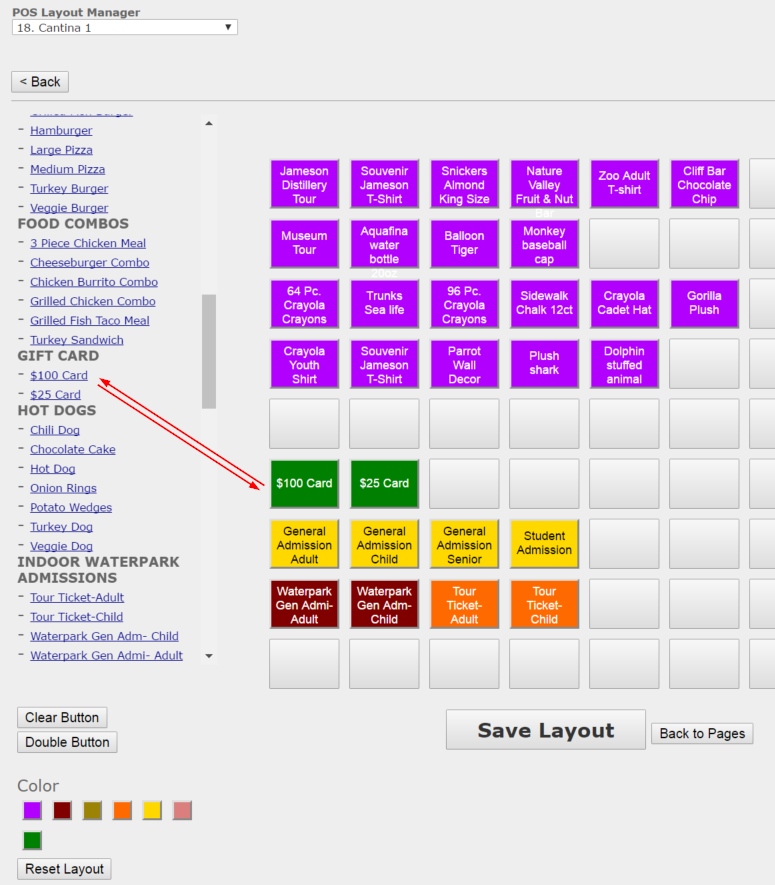Image resolution: width=775 pixels, height=885 pixels.
Task: Click the Clear Button control
Action: pyautogui.click(x=62, y=717)
